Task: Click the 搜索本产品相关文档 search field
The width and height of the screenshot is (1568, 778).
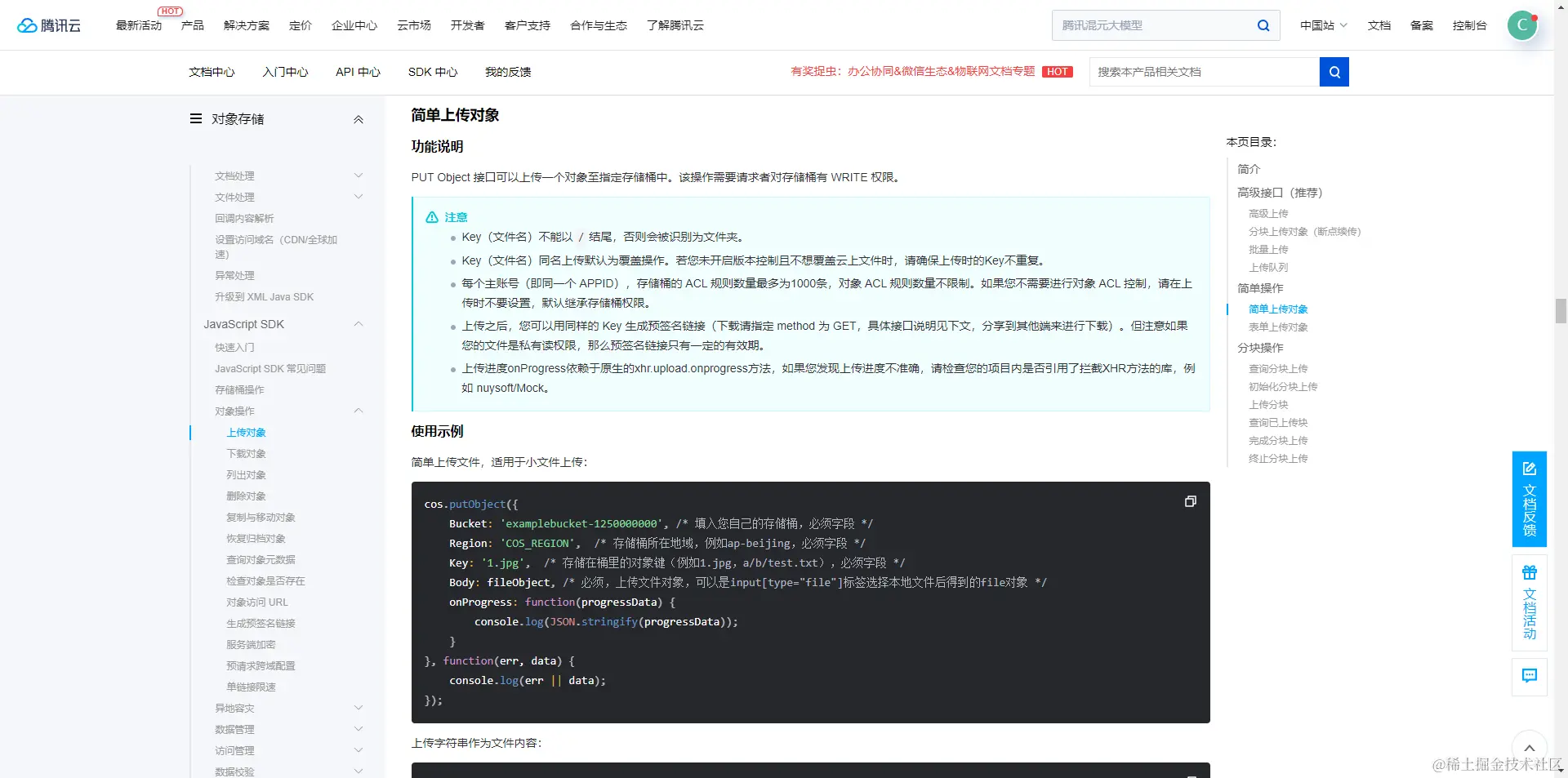Action: [x=1205, y=72]
